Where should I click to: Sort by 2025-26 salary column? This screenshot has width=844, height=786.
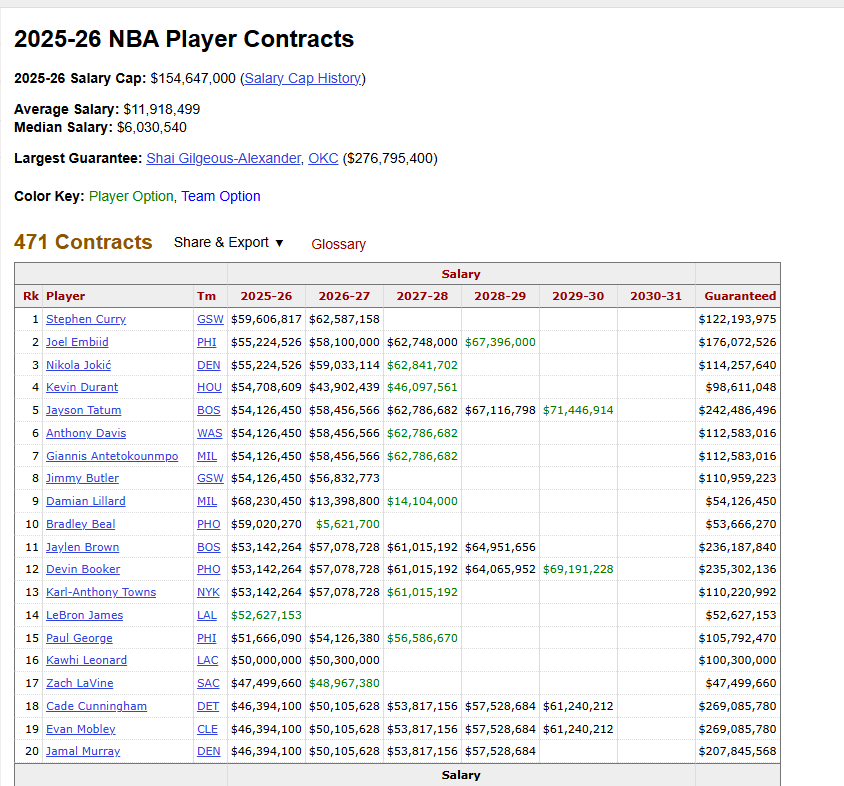[266, 296]
